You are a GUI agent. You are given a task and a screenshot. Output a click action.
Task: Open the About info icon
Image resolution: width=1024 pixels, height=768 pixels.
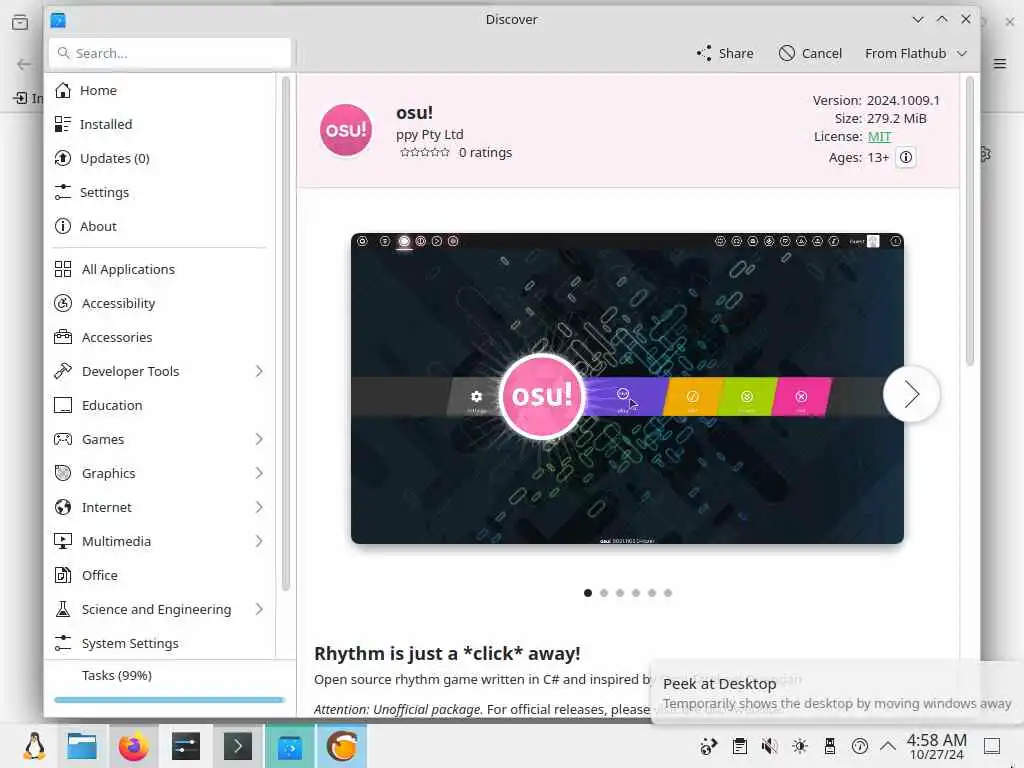[63, 226]
